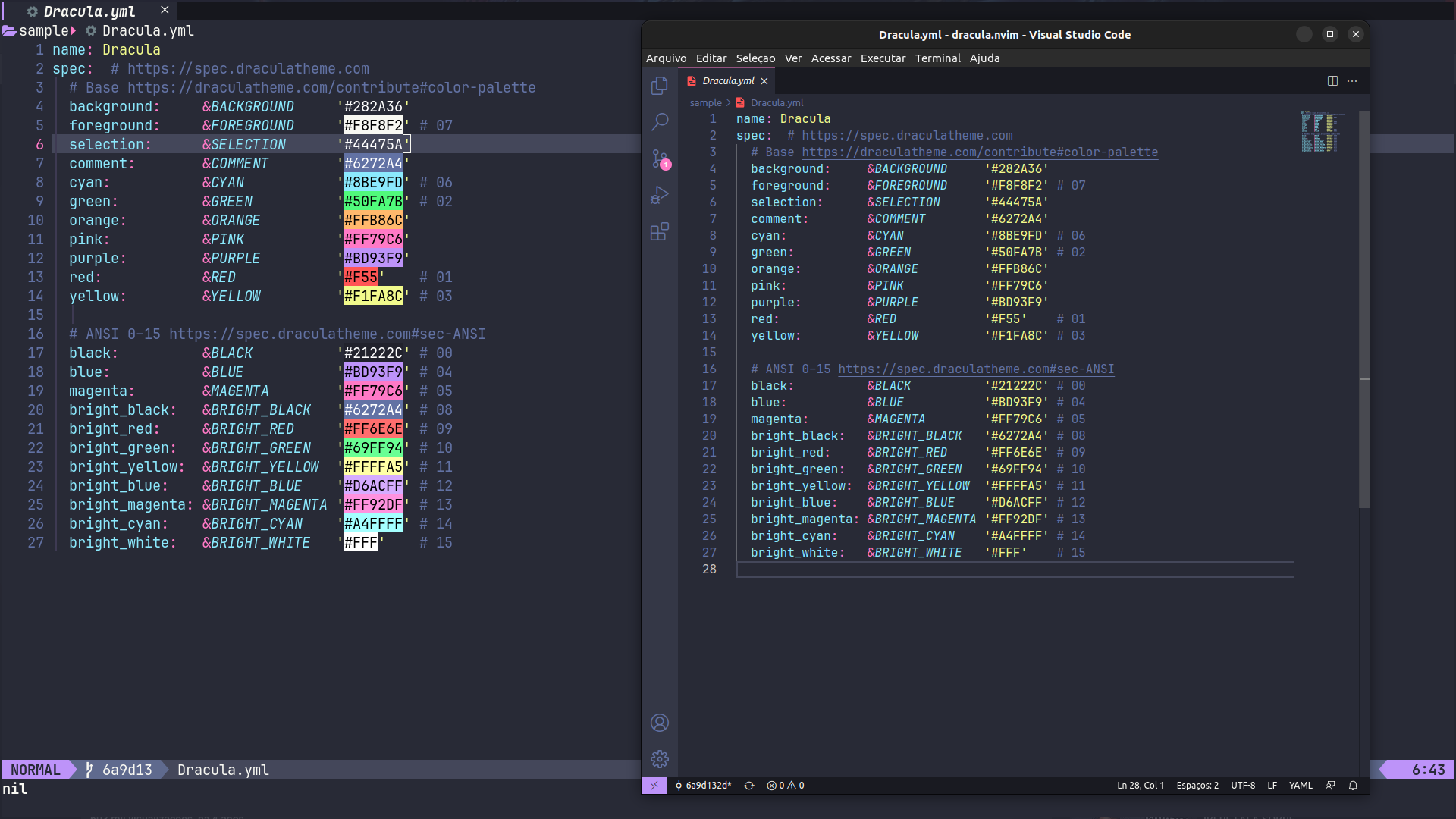This screenshot has height=819, width=1456.
Task: Open the editor More Actions ellipsis
Action: pos(1352,81)
